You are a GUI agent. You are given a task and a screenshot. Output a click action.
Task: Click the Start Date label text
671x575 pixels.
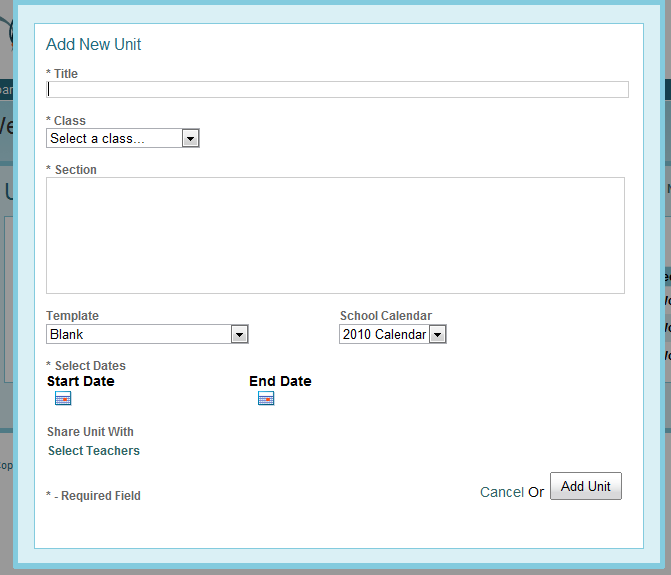(81, 381)
